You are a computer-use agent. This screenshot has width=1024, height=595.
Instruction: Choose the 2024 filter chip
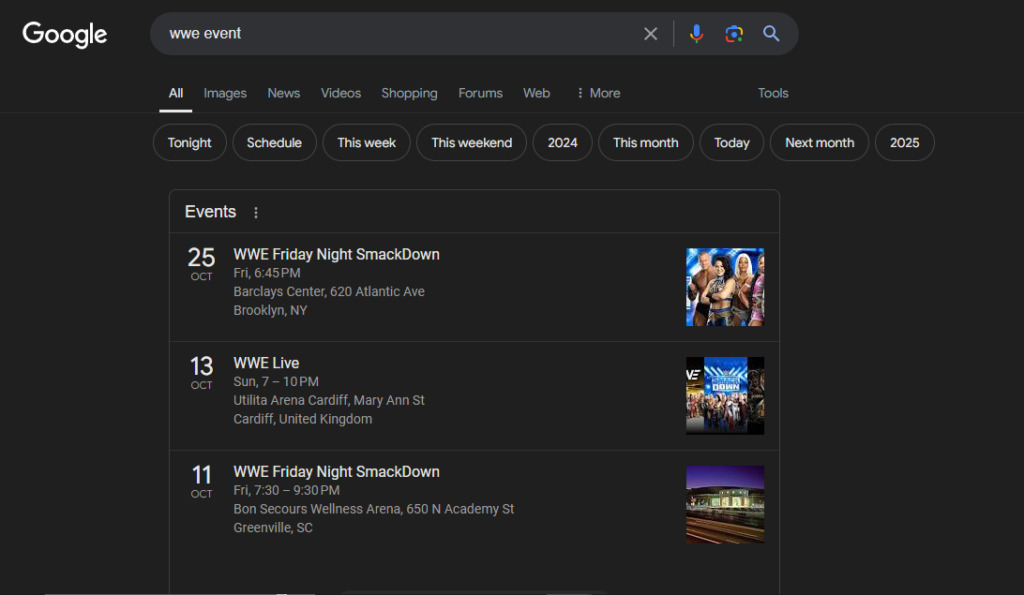click(x=562, y=142)
